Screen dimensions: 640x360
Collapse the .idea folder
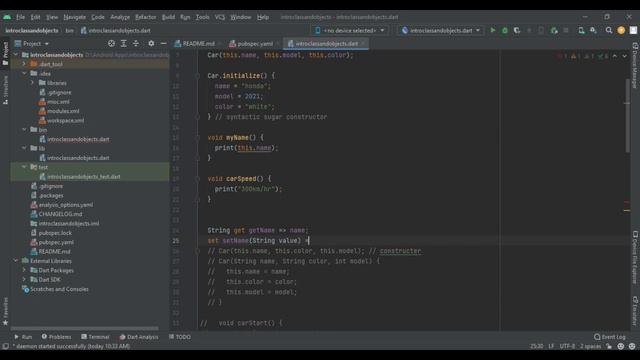click(24, 73)
